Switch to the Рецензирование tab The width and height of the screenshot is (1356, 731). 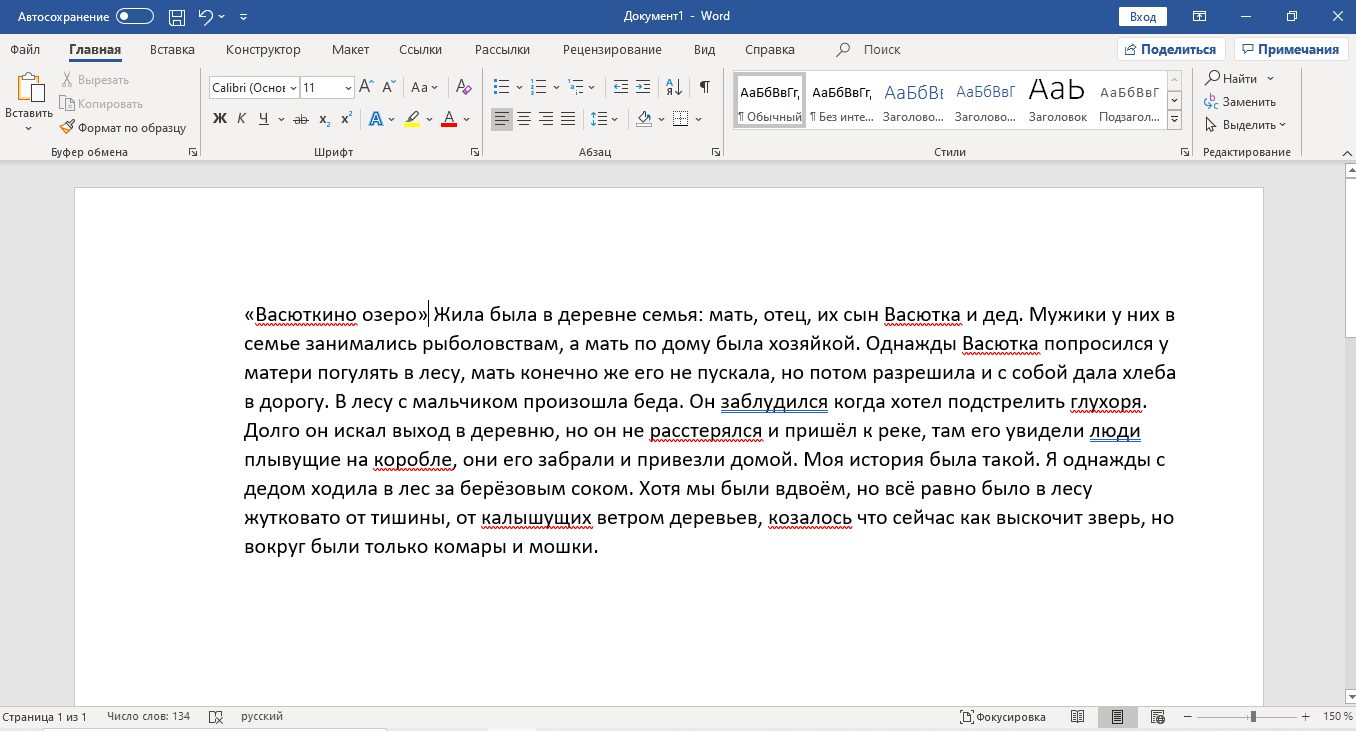612,50
